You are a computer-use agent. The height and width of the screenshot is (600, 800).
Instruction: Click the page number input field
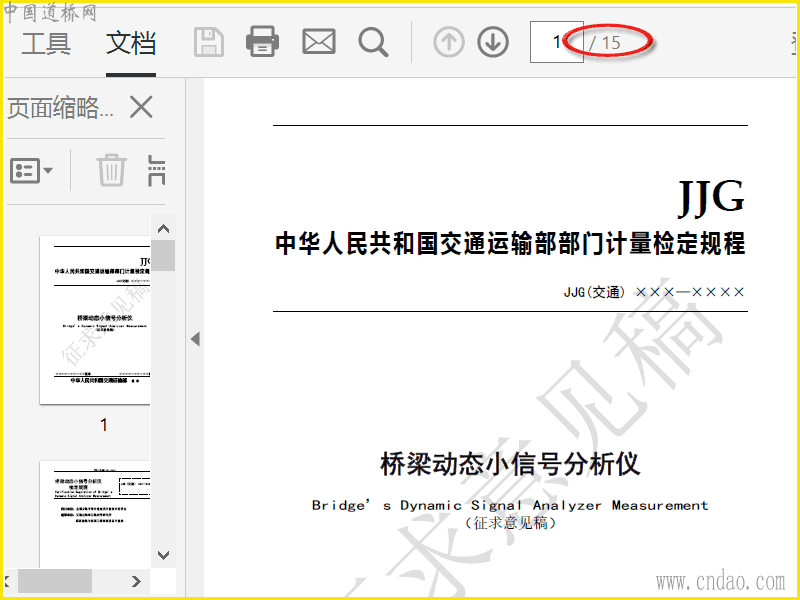point(557,42)
